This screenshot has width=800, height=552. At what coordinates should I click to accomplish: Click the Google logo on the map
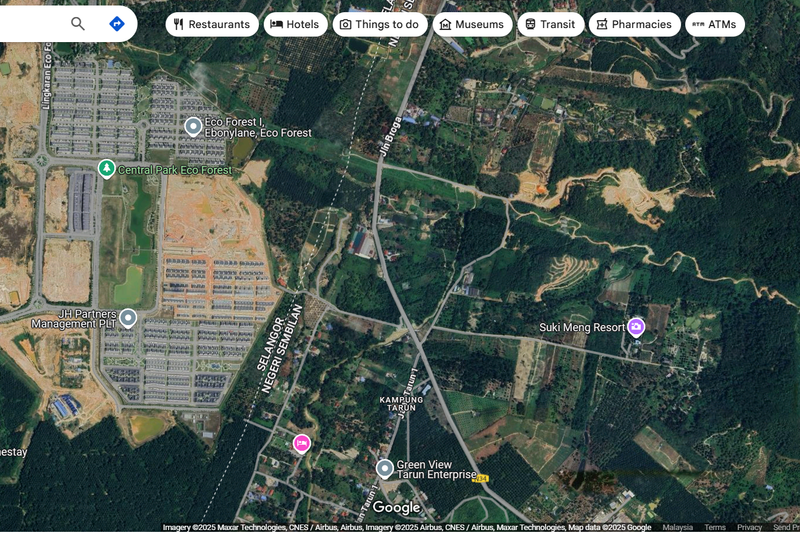(x=397, y=508)
